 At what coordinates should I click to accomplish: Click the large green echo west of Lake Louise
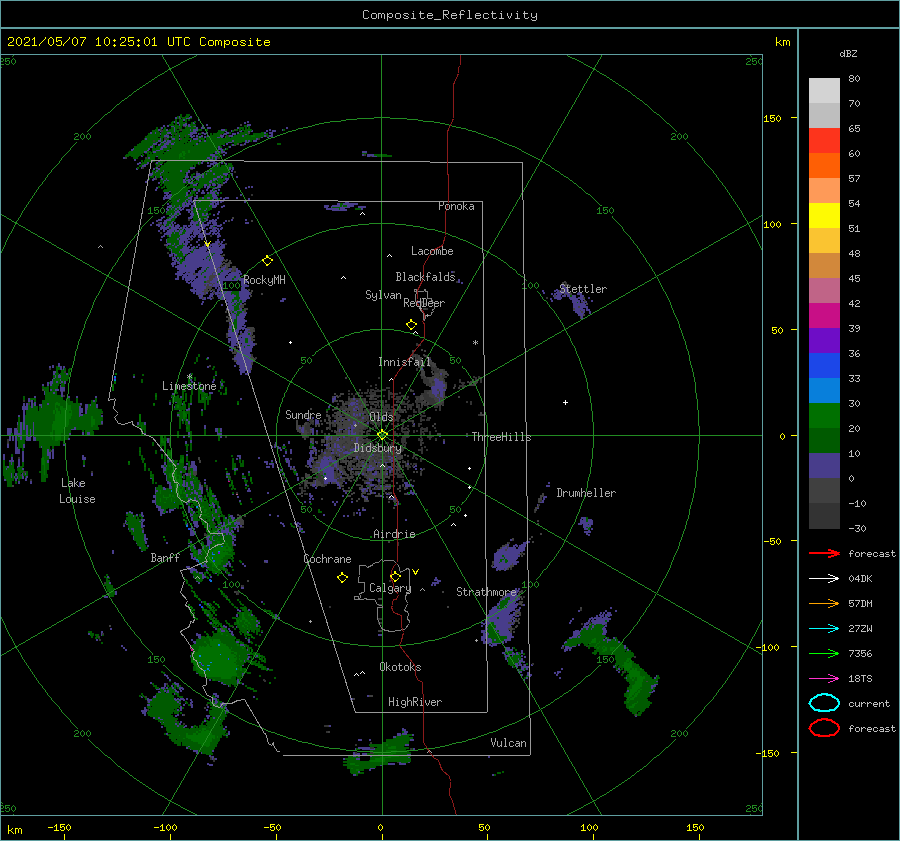click(52, 422)
